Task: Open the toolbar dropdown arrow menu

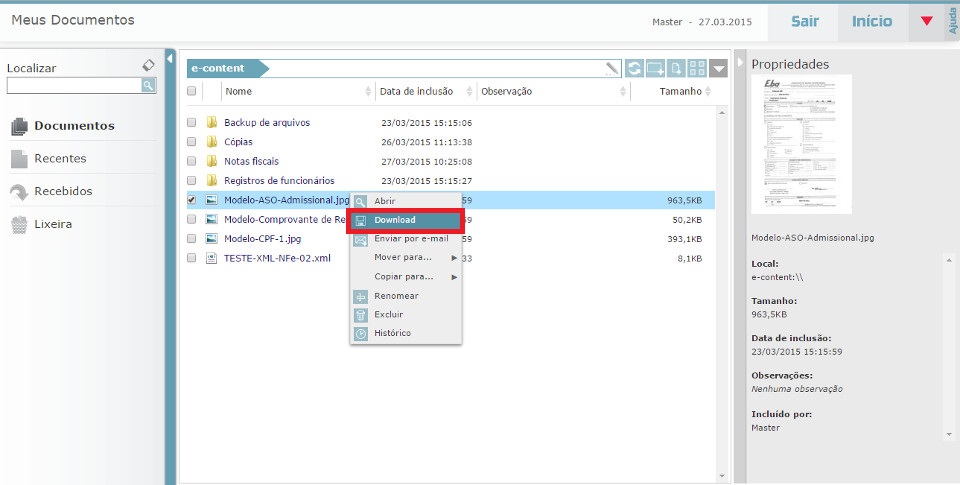Action: (x=720, y=68)
